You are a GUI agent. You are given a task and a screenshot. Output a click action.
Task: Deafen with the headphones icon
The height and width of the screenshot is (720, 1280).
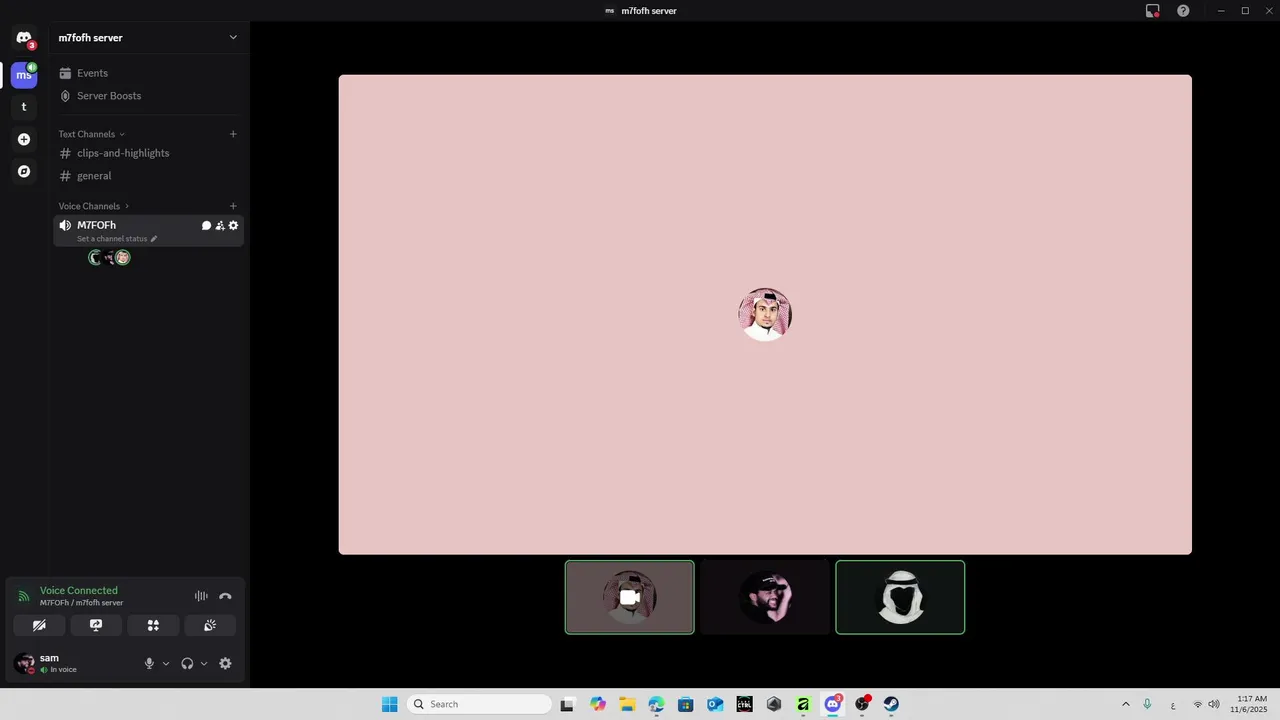pos(187,664)
